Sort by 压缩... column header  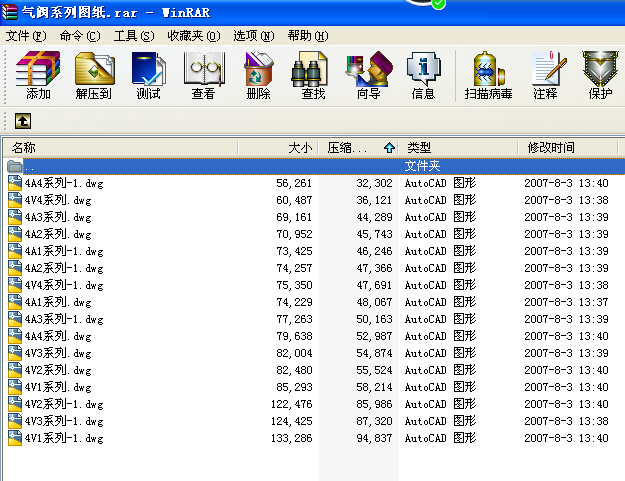click(358, 148)
